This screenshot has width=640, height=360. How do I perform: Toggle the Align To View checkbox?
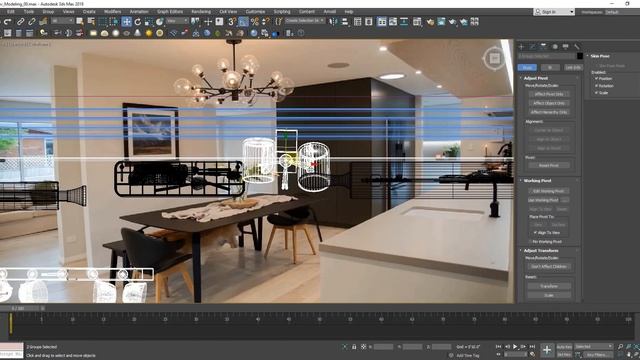536,233
